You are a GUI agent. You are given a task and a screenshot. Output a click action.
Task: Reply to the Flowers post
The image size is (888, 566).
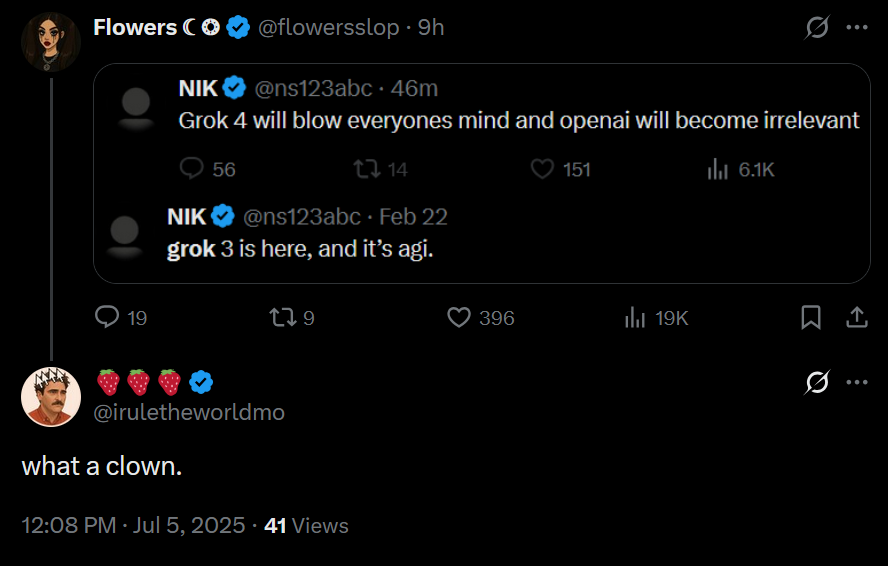click(107, 317)
